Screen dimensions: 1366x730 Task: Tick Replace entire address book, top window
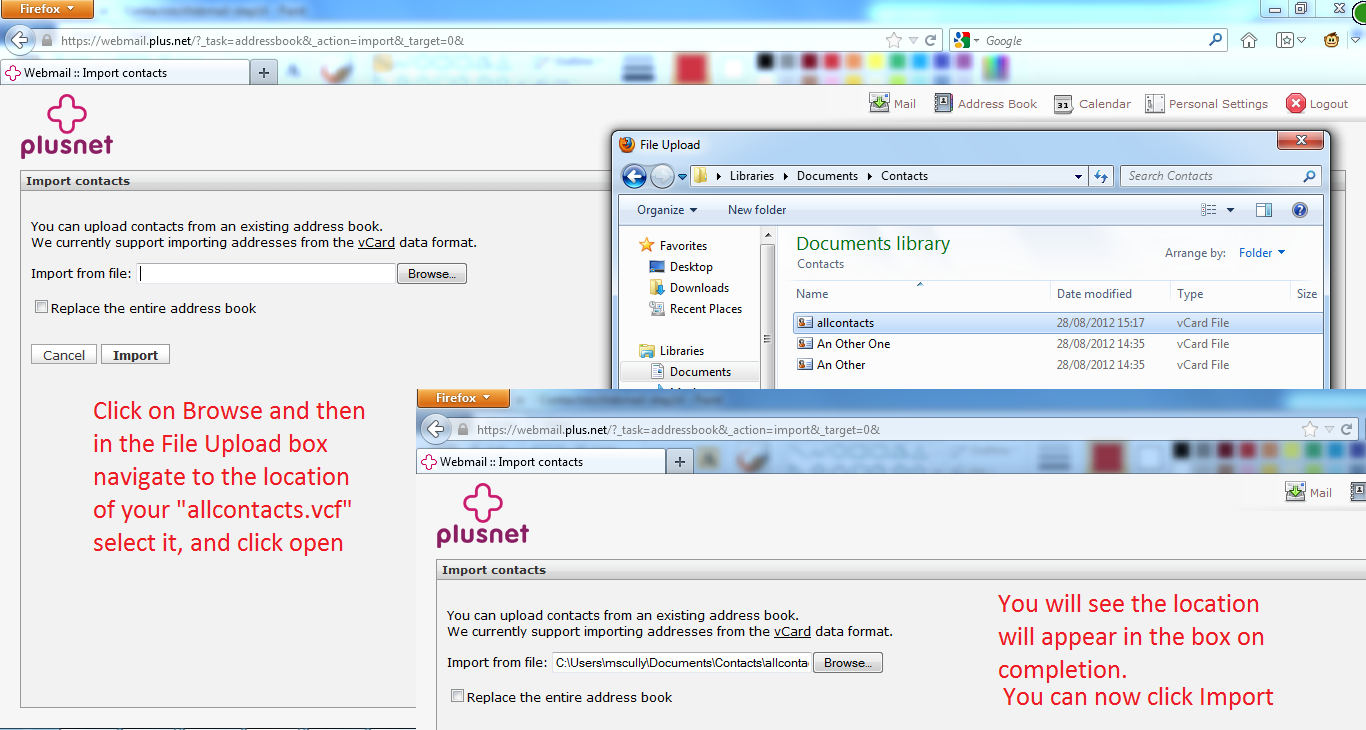[x=41, y=308]
